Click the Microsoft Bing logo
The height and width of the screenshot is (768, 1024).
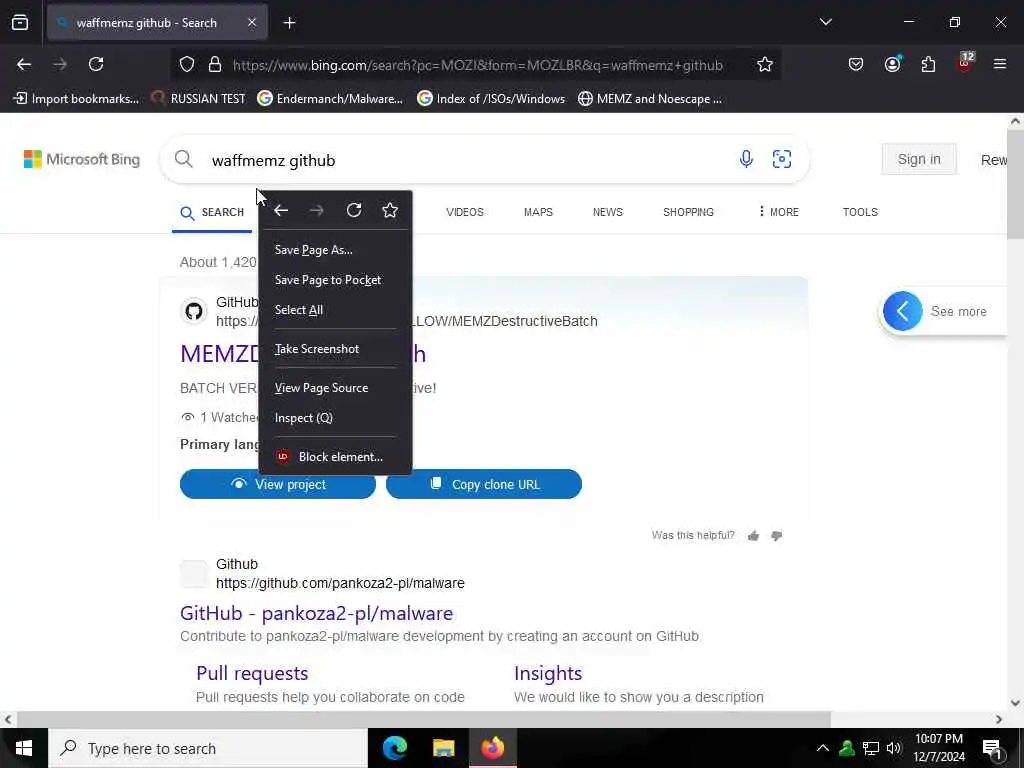coord(82,159)
